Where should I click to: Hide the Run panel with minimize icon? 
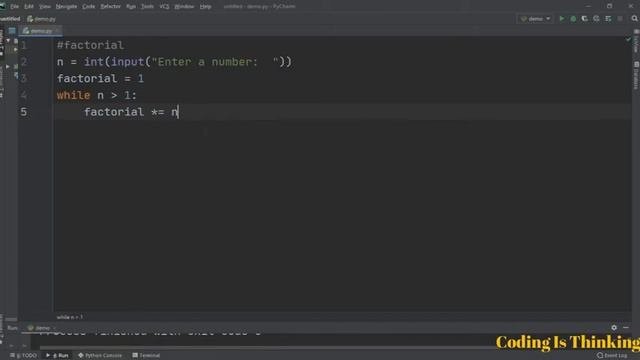(x=626, y=327)
